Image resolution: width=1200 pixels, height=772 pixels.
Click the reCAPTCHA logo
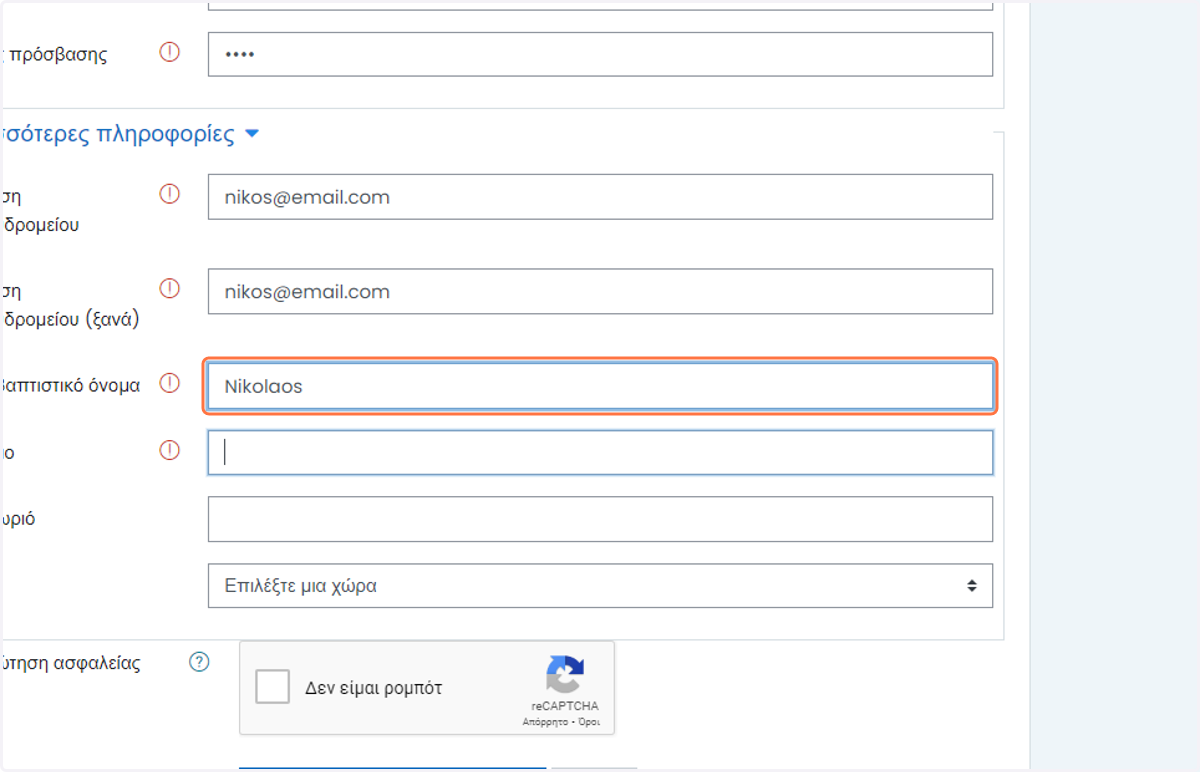[565, 675]
